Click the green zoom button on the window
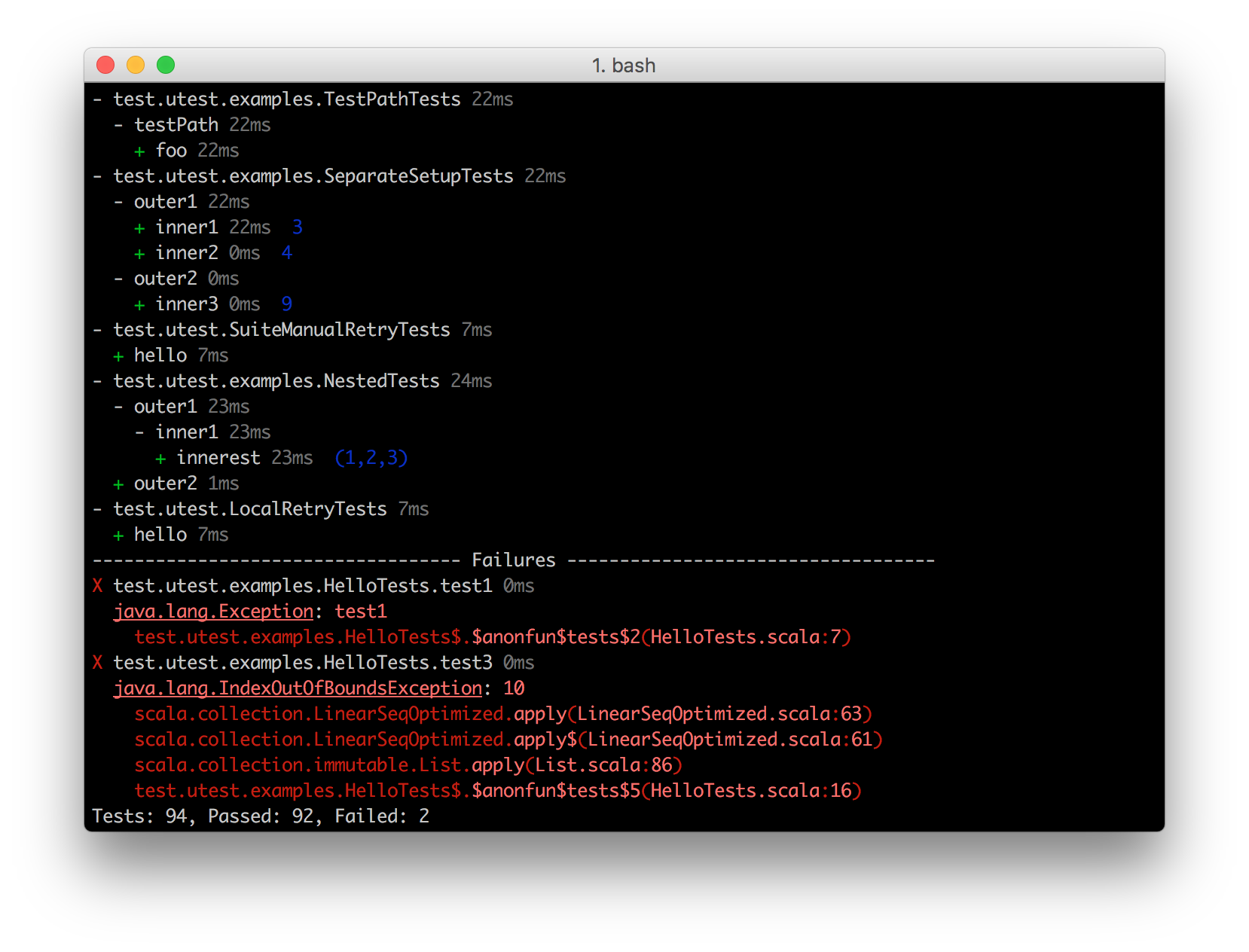The image size is (1249, 952). [165, 66]
